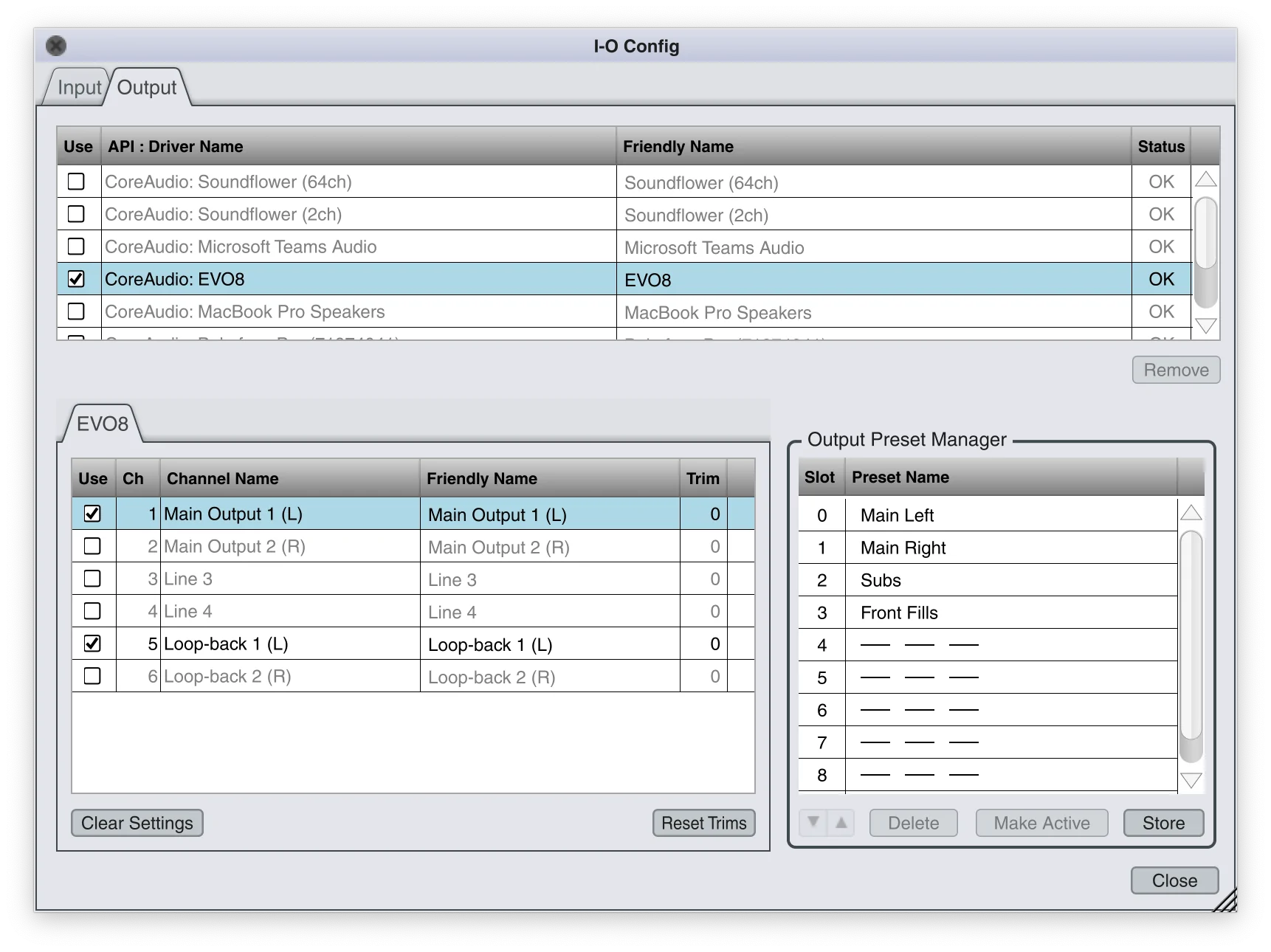Switch to the Input tab
Viewport: 1271px width, 952px height.
pos(79,87)
